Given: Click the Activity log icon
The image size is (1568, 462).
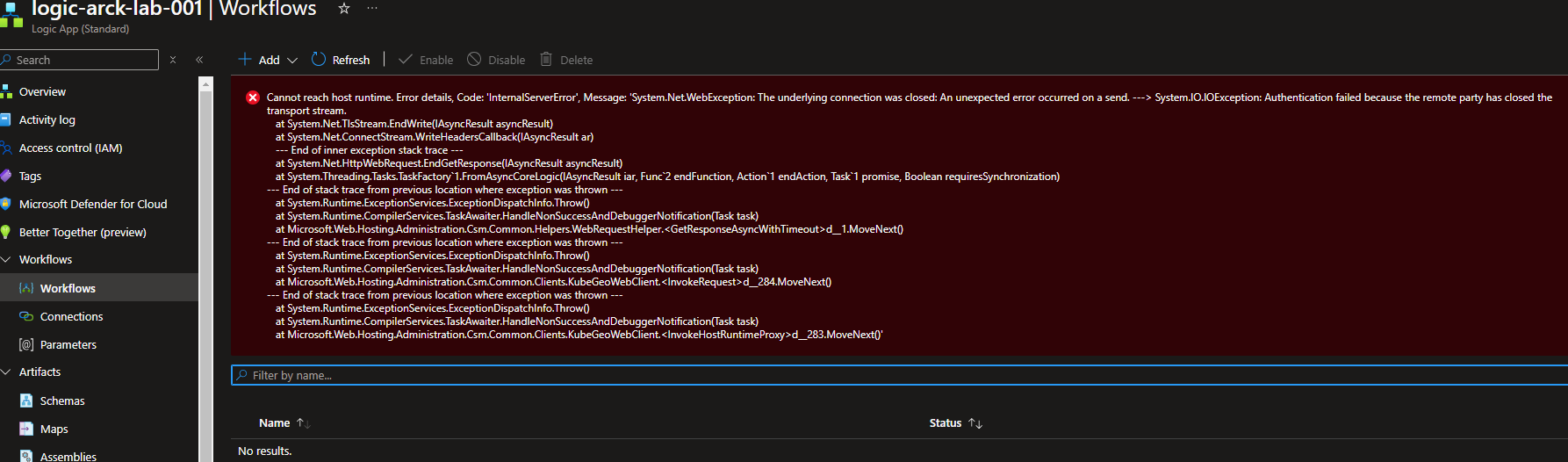Looking at the screenshot, I should pyautogui.click(x=5, y=119).
